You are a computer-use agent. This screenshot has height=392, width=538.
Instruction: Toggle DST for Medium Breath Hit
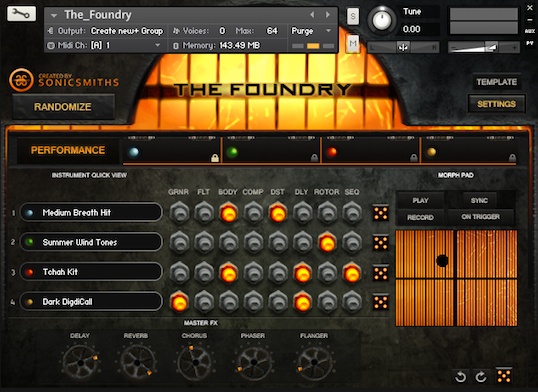point(278,213)
